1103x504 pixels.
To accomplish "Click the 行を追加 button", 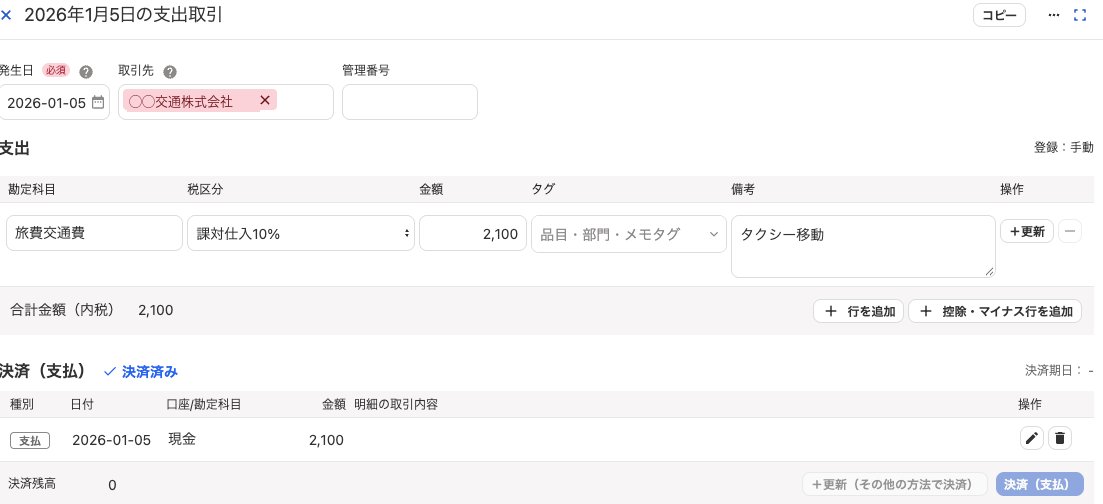I will coord(858,311).
